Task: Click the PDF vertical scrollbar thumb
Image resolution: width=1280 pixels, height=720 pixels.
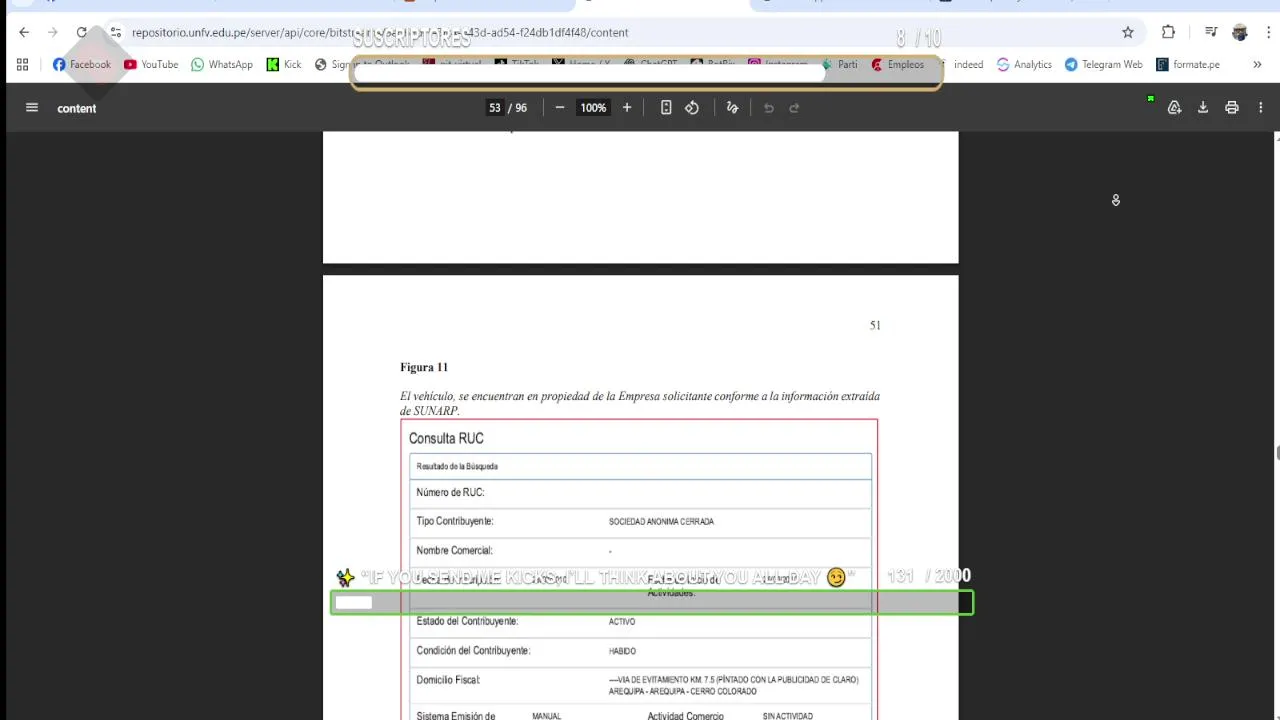Action: point(1277,453)
